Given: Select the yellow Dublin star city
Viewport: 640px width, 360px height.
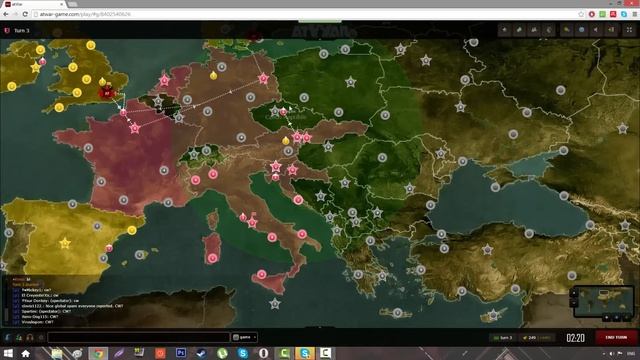Looking at the screenshot, I should pyautogui.click(x=36, y=67).
